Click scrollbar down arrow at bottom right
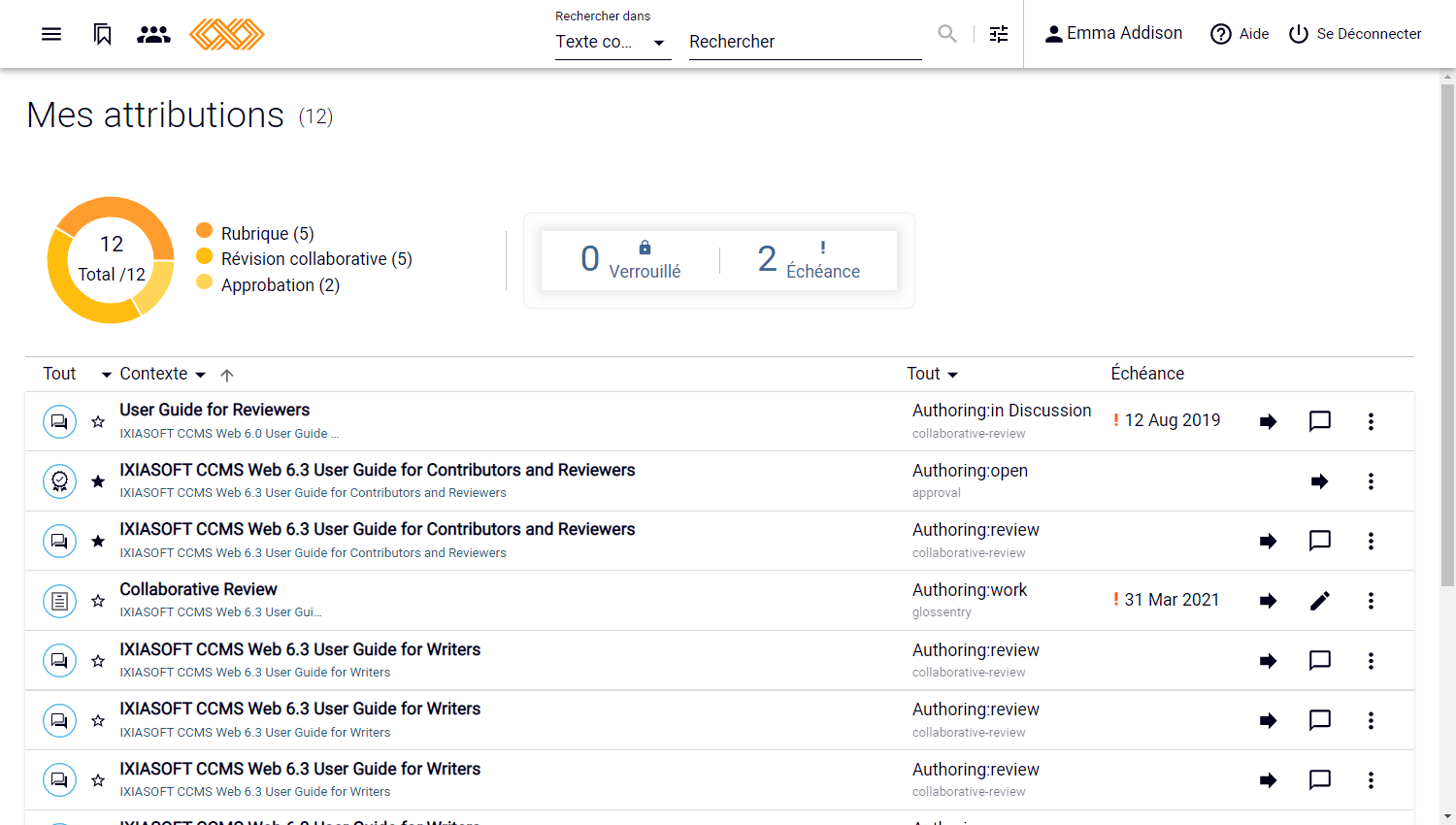The image size is (1456, 825). coord(1448,817)
